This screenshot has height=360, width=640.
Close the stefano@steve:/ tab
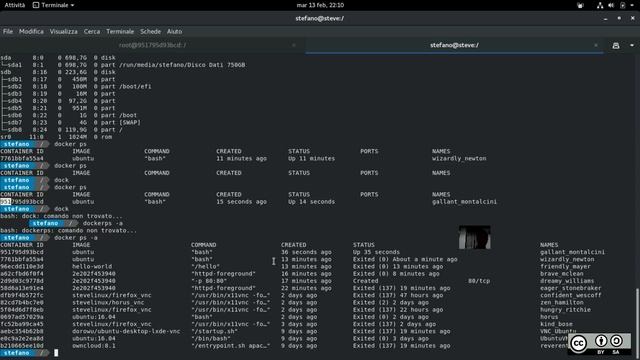pyautogui.click(x=596, y=45)
